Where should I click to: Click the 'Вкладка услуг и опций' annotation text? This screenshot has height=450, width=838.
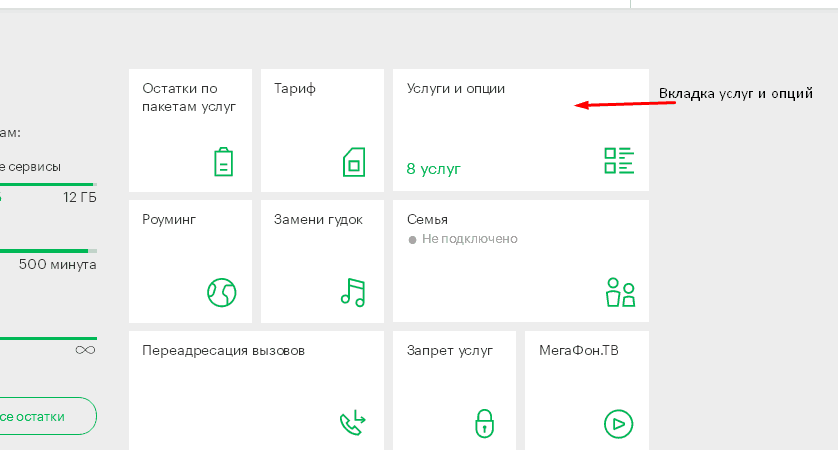735,93
